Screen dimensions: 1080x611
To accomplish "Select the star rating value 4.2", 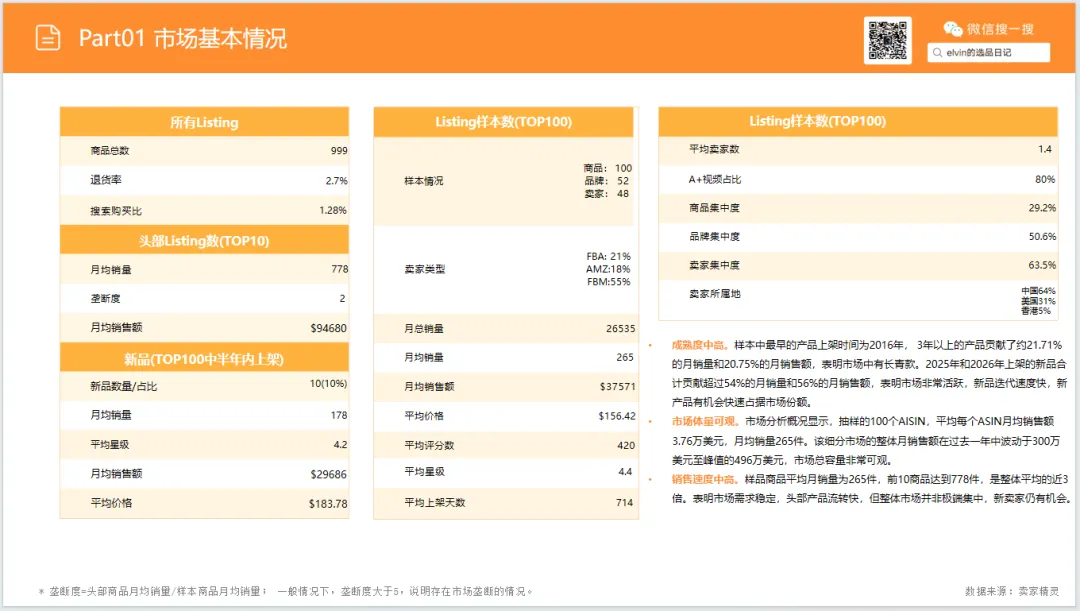I will (x=340, y=444).
